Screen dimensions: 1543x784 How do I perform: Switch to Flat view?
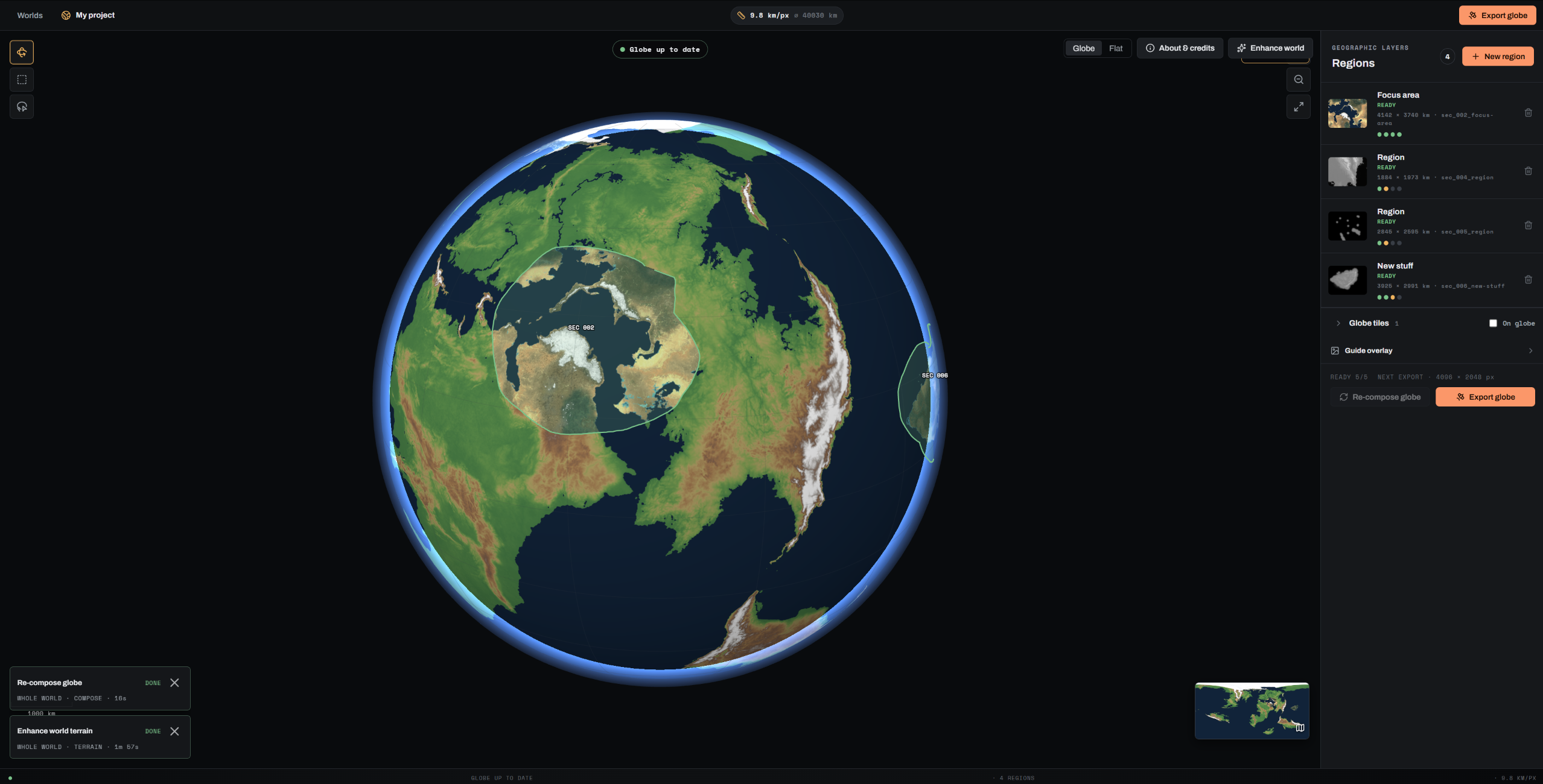point(1116,48)
